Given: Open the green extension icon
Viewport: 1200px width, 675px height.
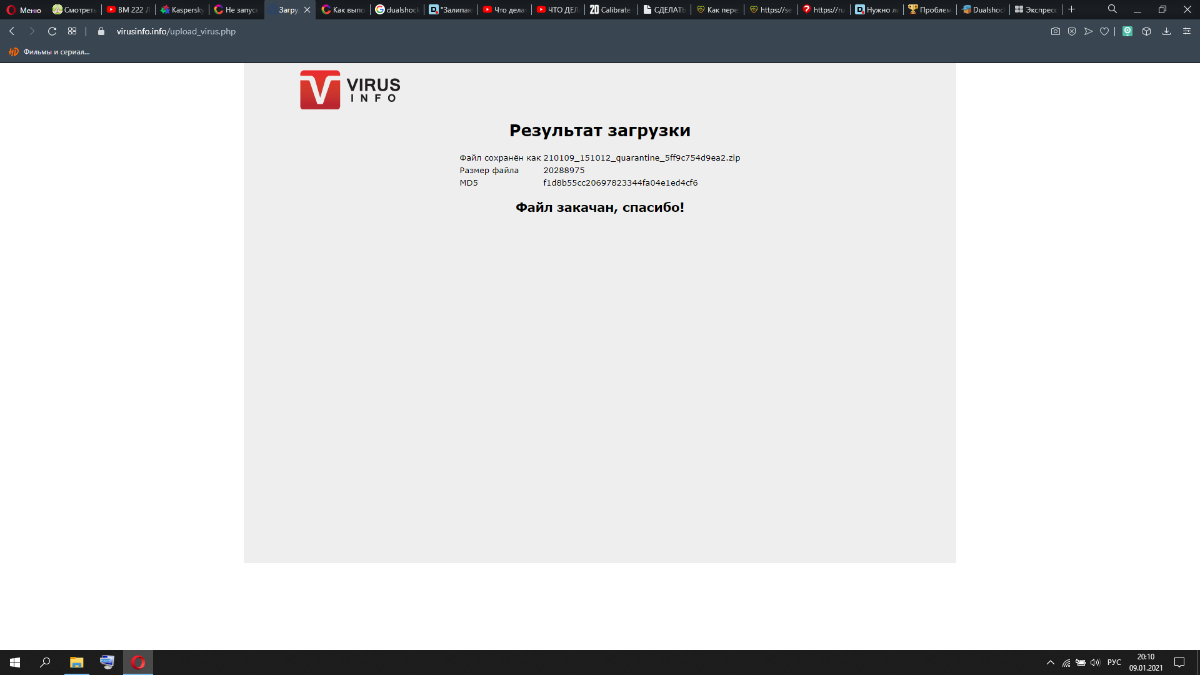Looking at the screenshot, I should pos(1127,31).
